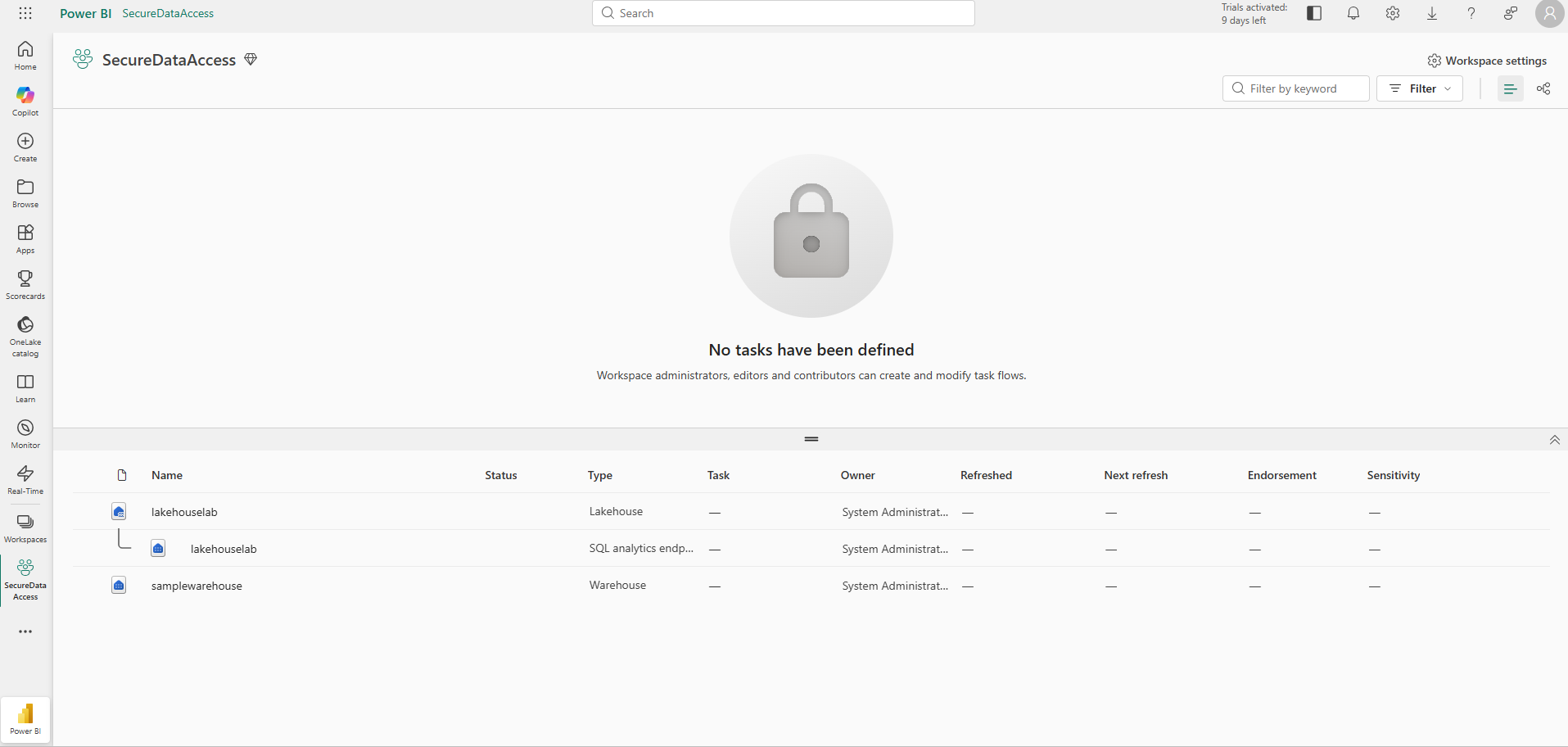Show more navigation options via the ellipsis

(x=25, y=632)
